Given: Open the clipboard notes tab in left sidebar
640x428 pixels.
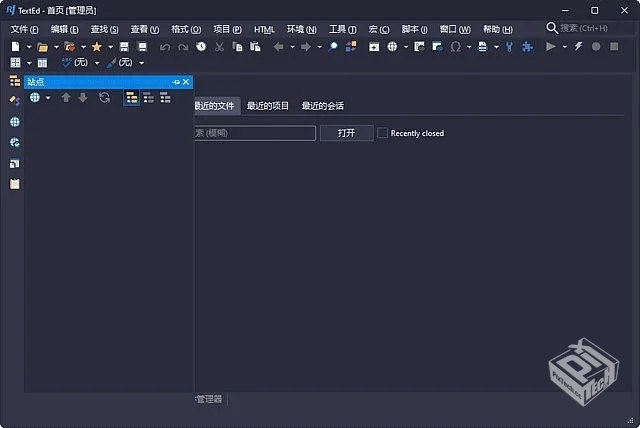Looking at the screenshot, I should (x=15, y=184).
